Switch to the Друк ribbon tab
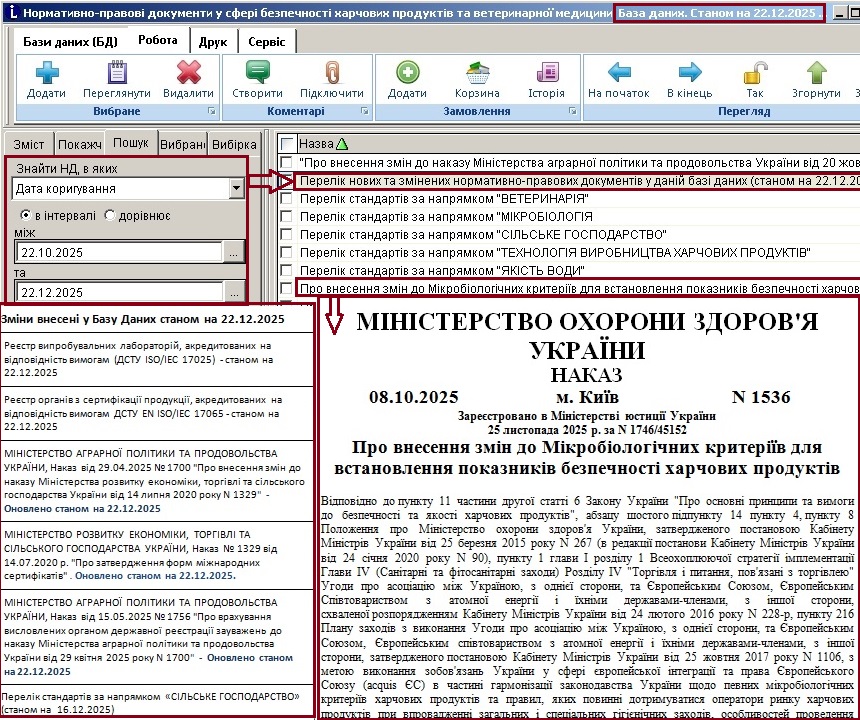Image resolution: width=860 pixels, height=720 pixels. [x=212, y=41]
